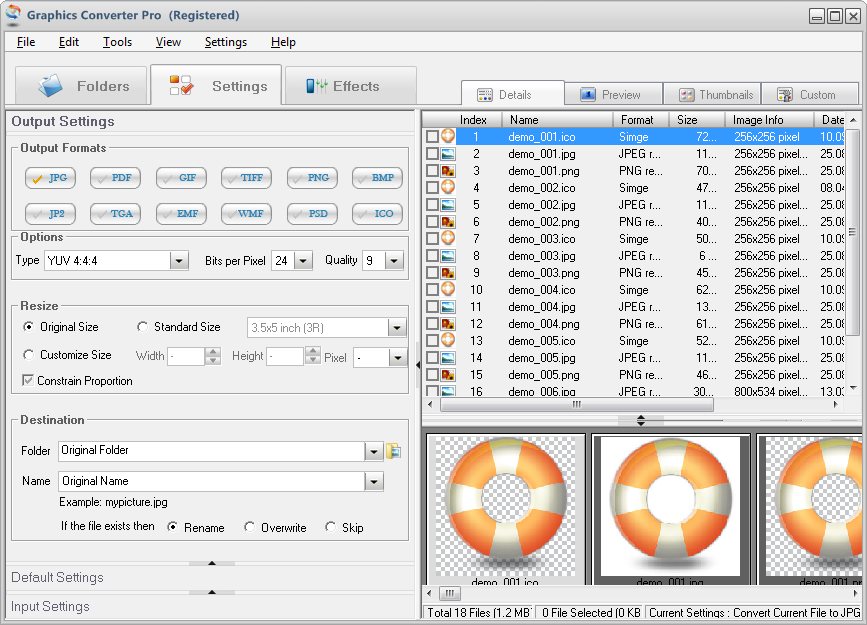867x625 pixels.
Task: Open the Bits per Pixel dropdown
Action: point(303,261)
